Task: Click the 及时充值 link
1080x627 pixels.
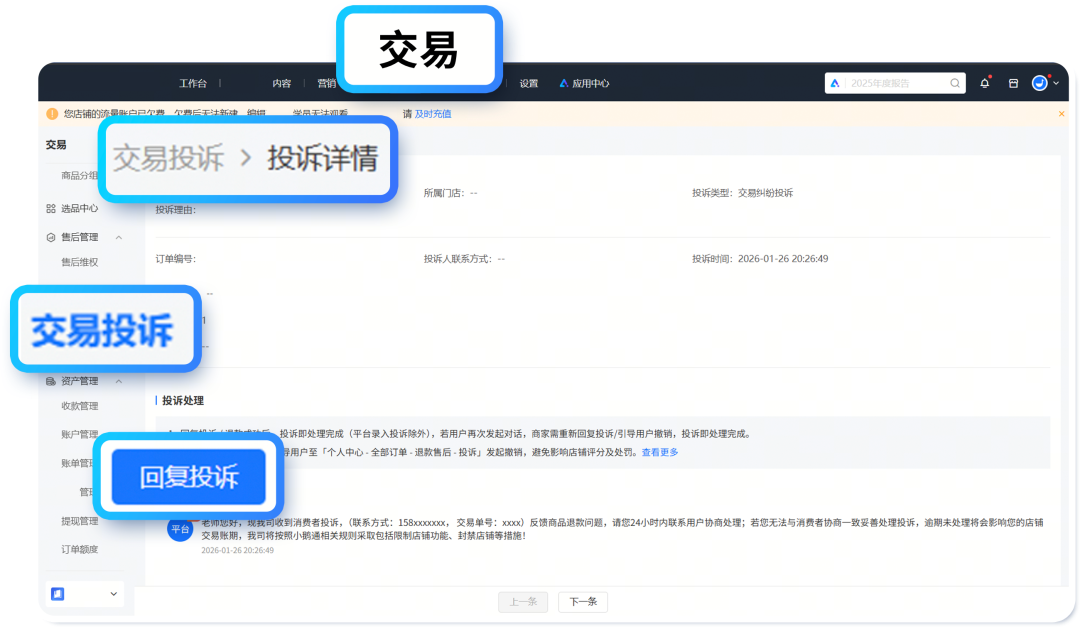Action: pyautogui.click(x=433, y=114)
